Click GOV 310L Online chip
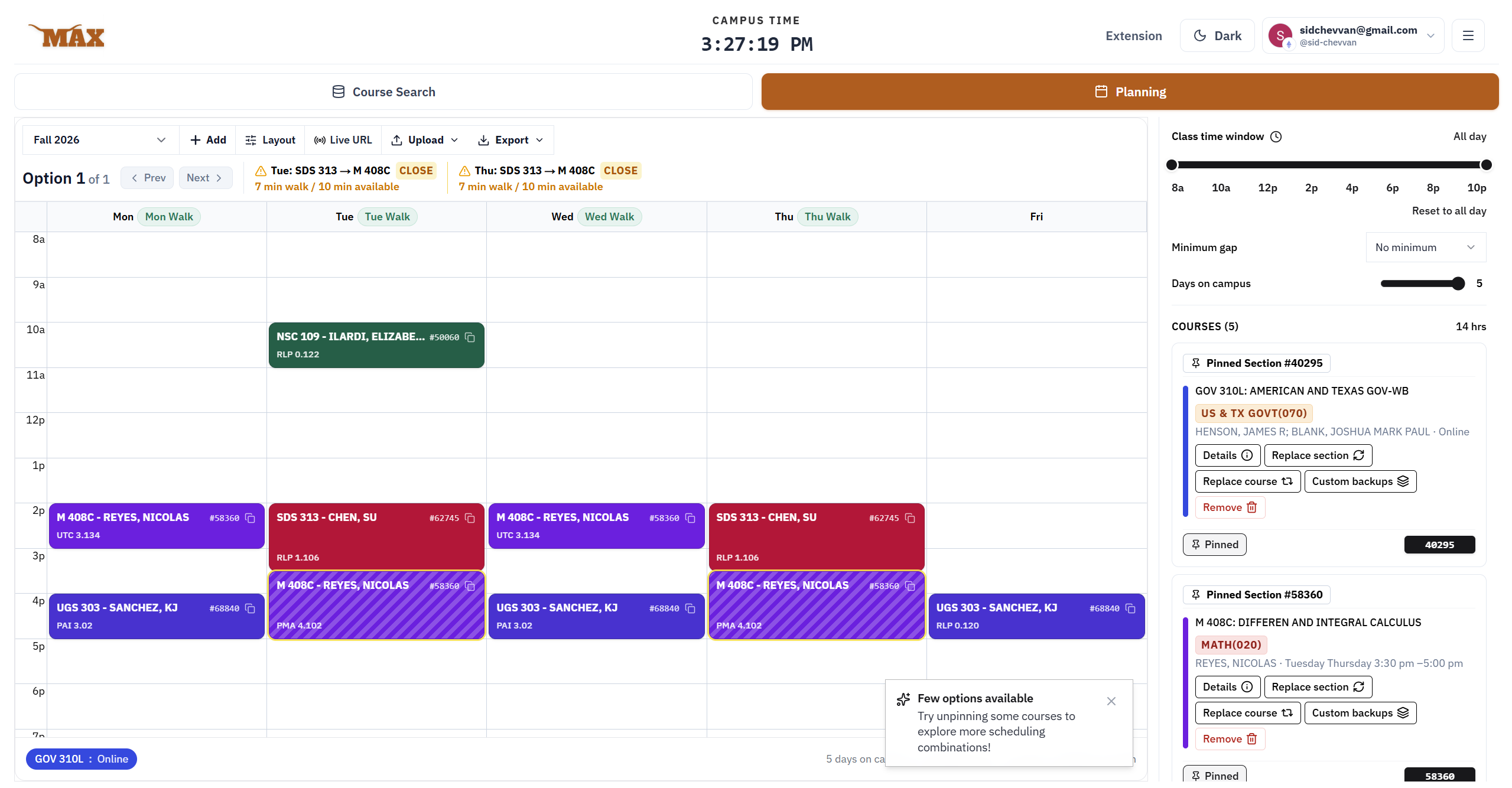The width and height of the screenshot is (1512, 788). [x=82, y=759]
